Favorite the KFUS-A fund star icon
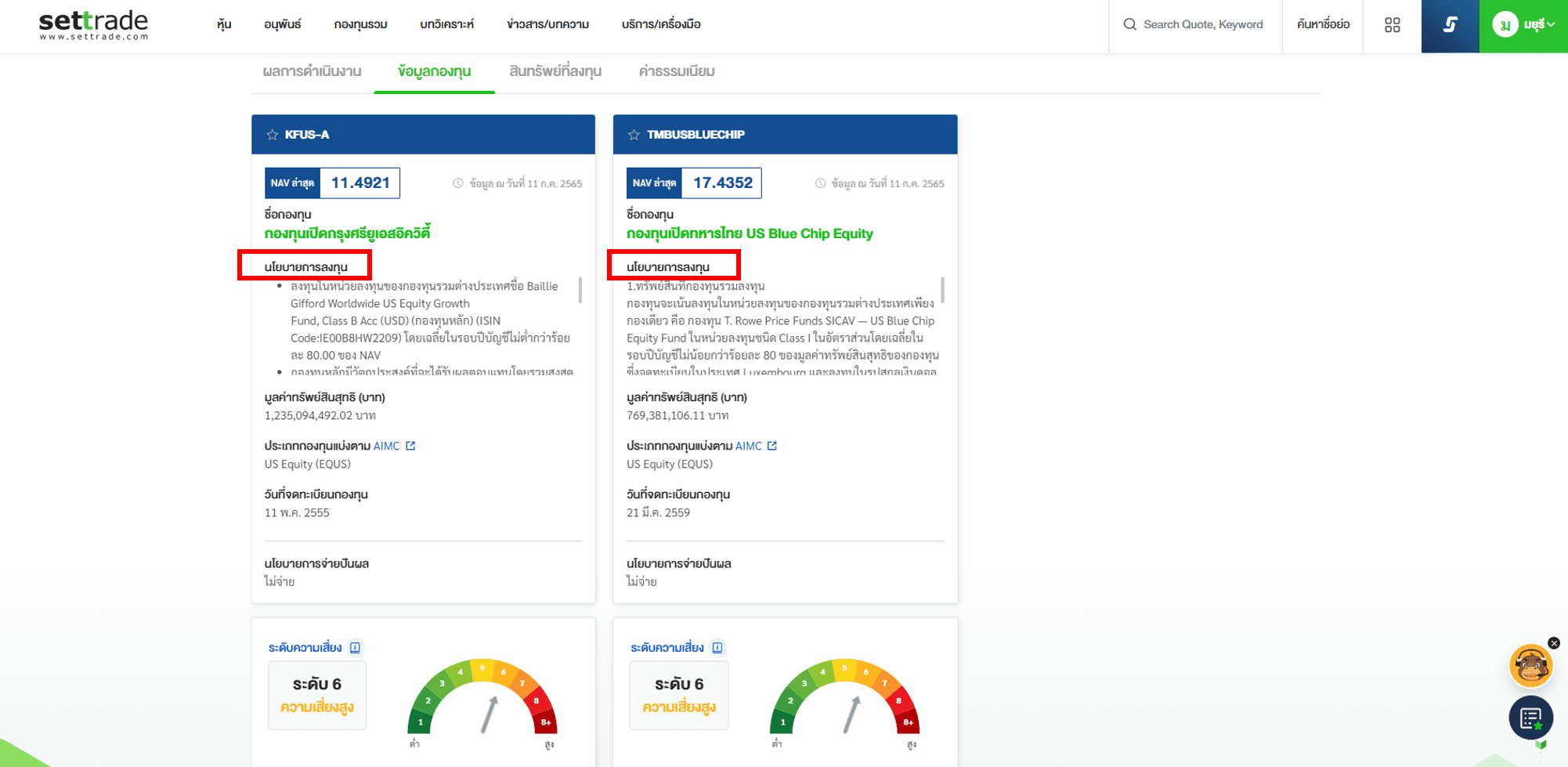The image size is (1568, 767). [x=273, y=135]
